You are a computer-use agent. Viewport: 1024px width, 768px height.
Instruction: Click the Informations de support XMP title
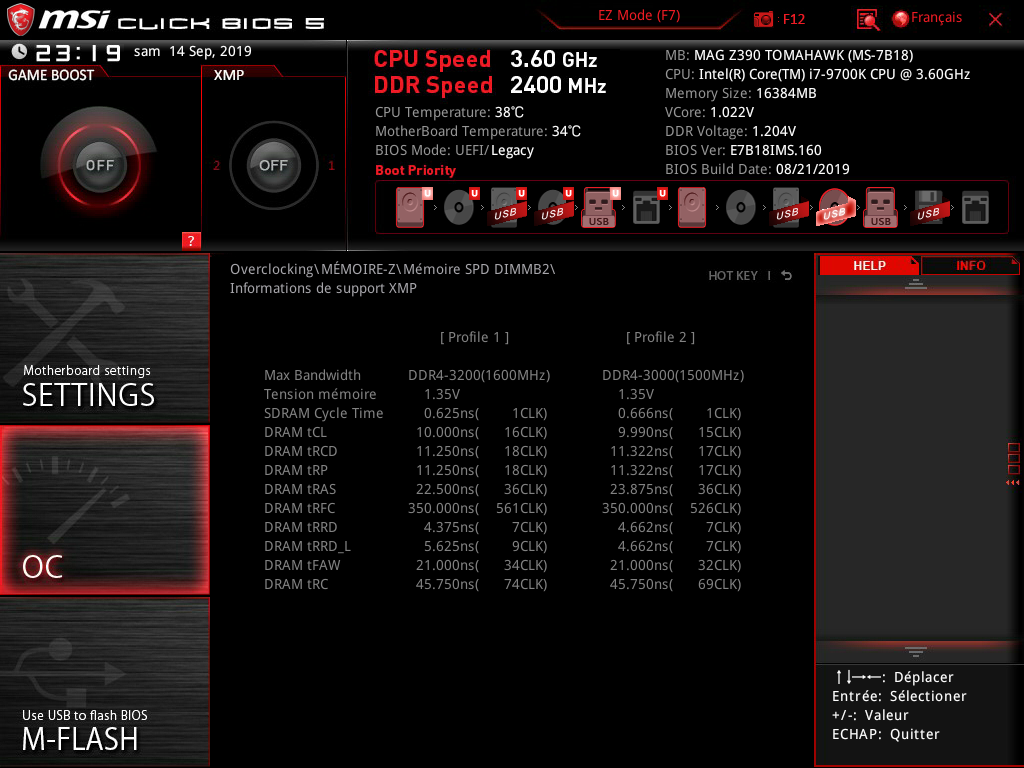[323, 288]
